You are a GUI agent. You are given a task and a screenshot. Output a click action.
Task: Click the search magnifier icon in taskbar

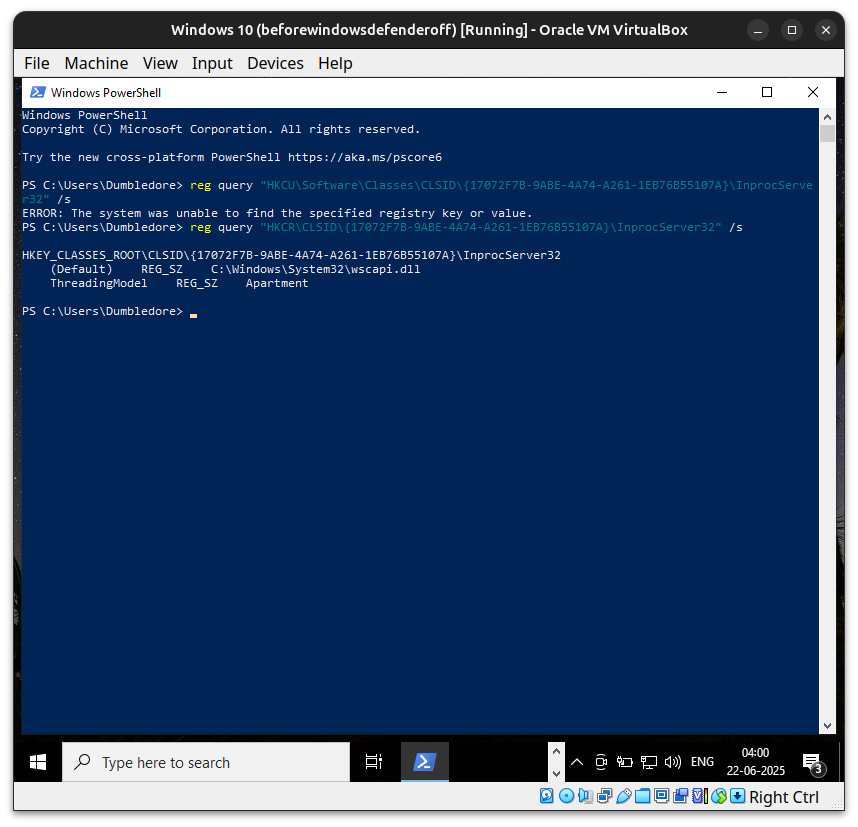click(82, 762)
